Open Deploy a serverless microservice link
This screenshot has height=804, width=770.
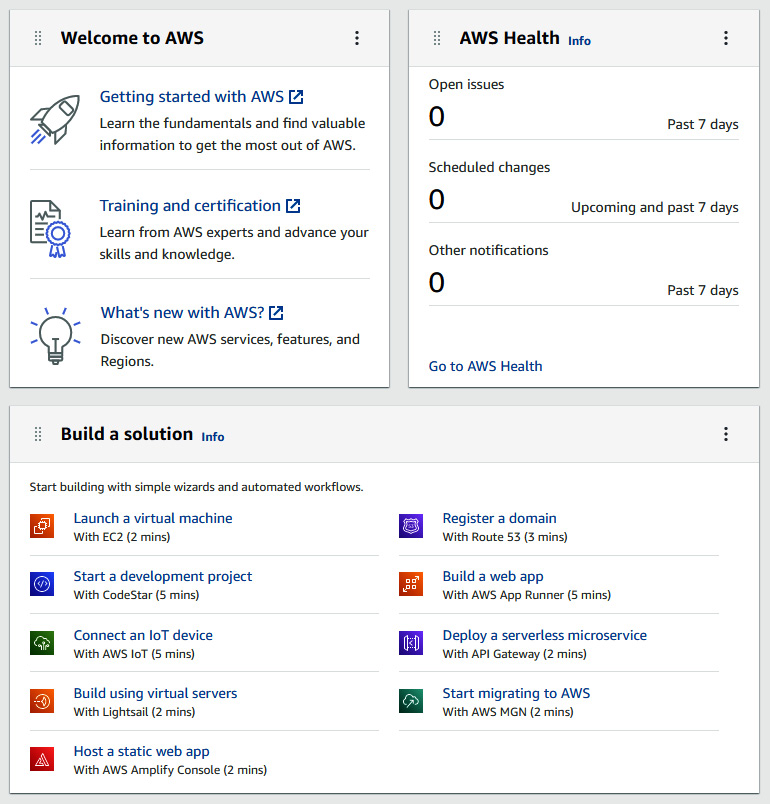click(544, 635)
